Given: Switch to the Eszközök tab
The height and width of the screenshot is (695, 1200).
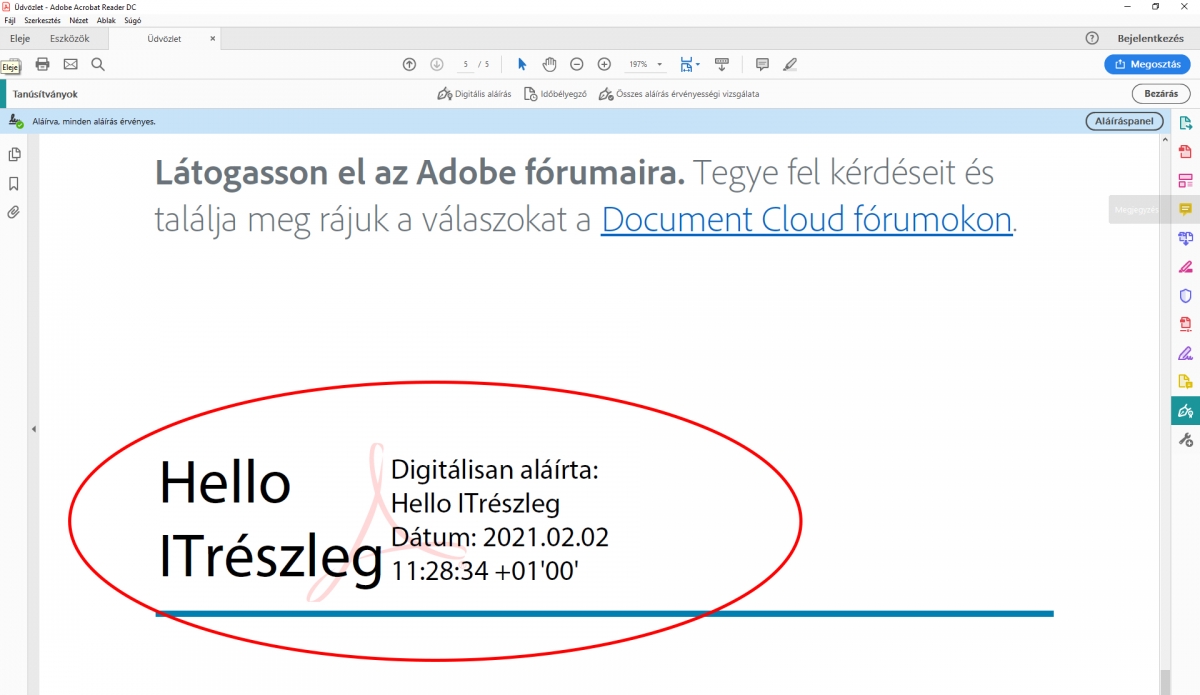Looking at the screenshot, I should [69, 39].
